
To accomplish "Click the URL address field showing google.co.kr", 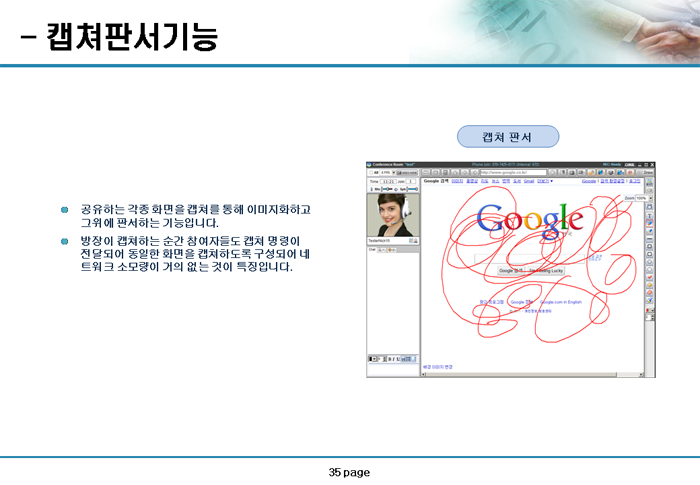I will 513,172.
